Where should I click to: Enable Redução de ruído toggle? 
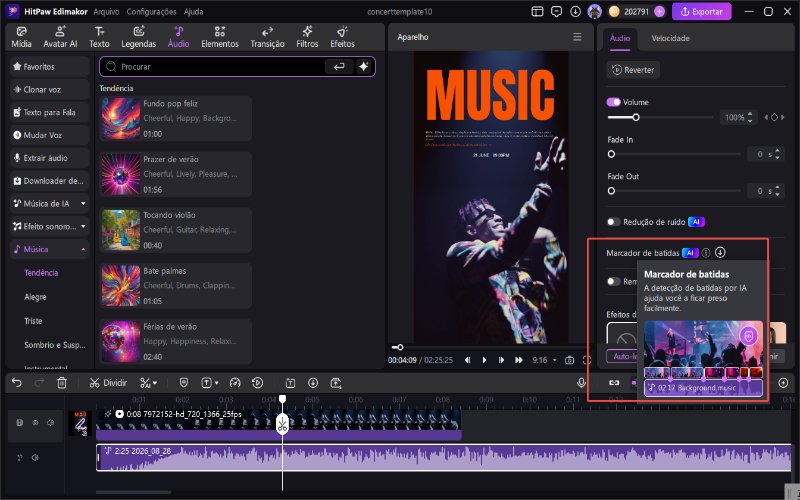point(613,222)
